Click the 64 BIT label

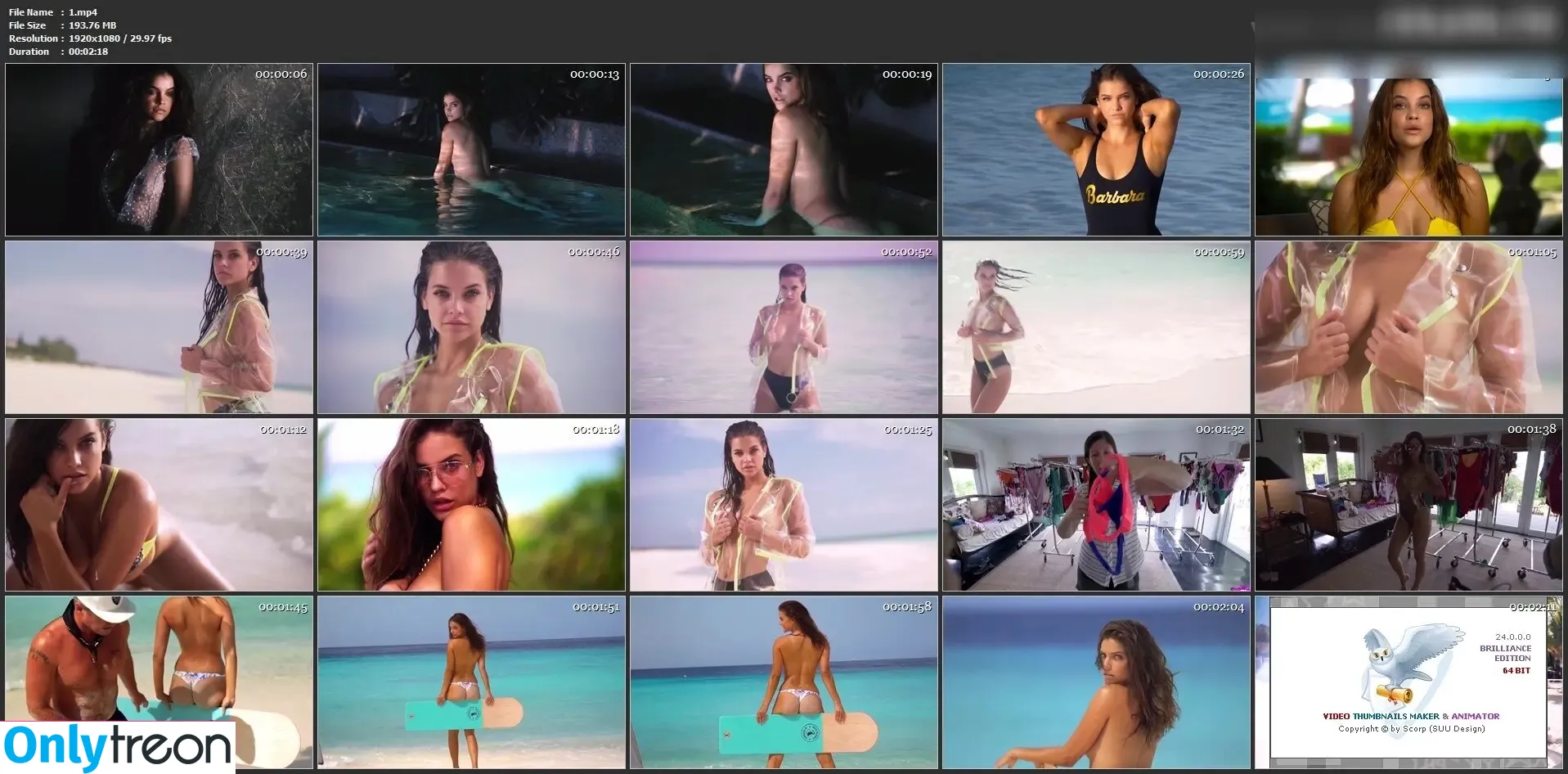pos(1516,671)
